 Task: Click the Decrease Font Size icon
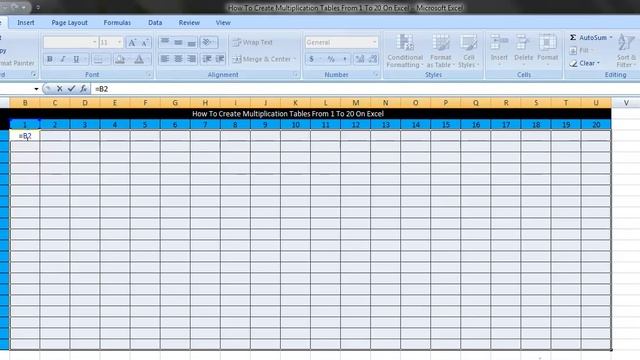click(145, 42)
